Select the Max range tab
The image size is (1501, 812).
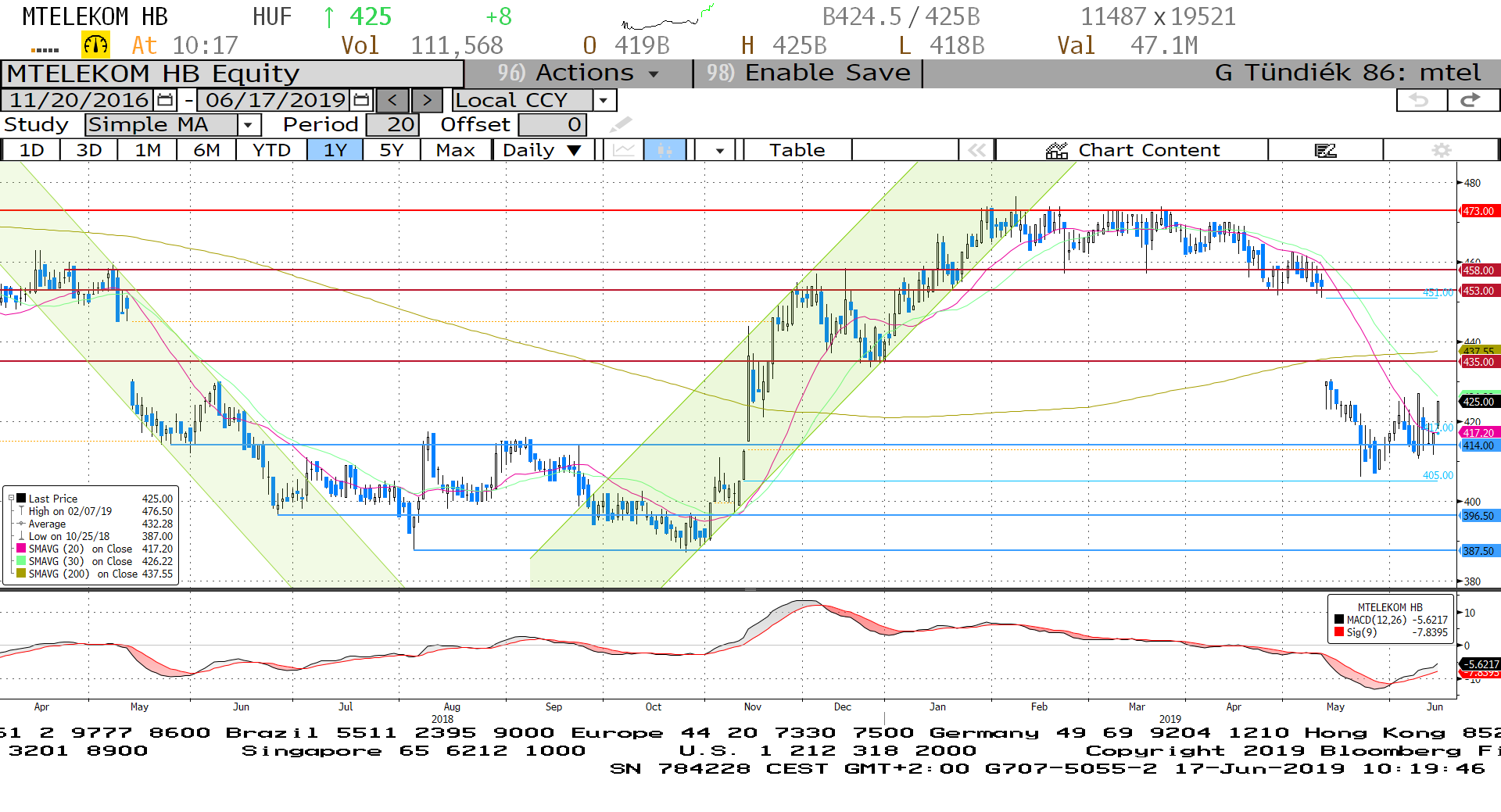coord(456,150)
